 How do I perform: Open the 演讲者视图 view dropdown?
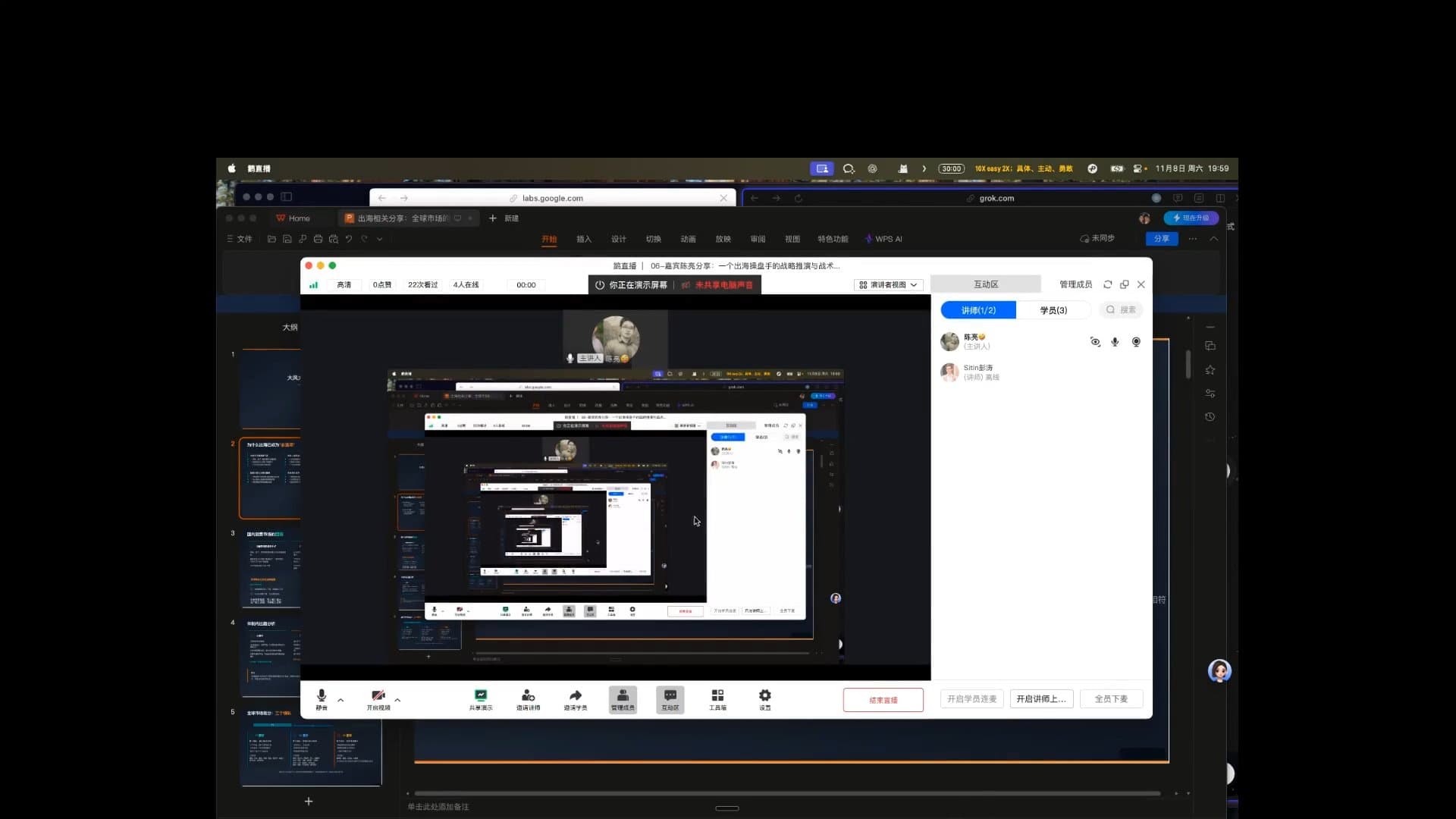pyautogui.click(x=887, y=285)
